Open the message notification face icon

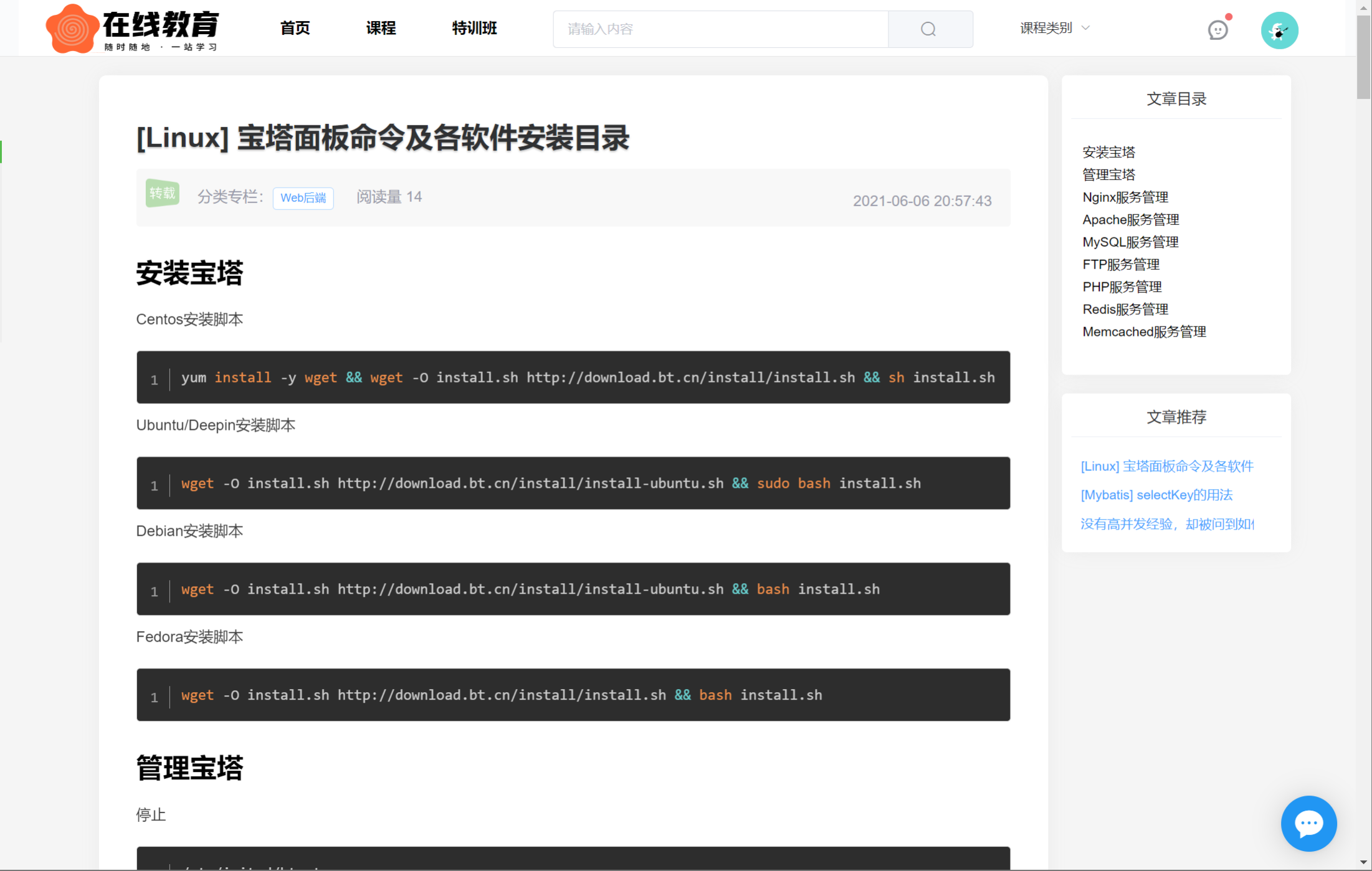coord(1217,30)
